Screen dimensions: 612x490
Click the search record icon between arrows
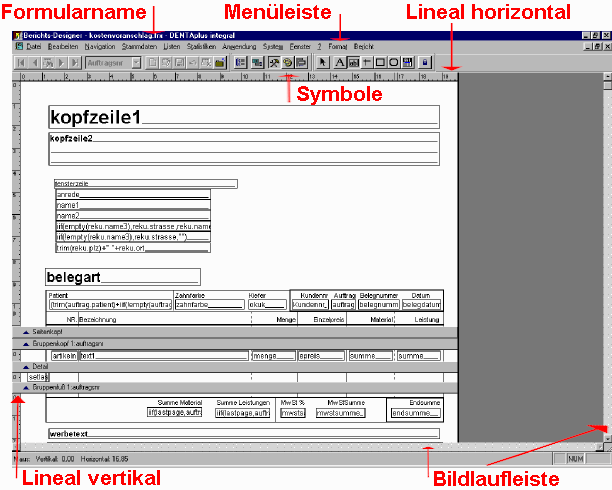click(x=48, y=62)
